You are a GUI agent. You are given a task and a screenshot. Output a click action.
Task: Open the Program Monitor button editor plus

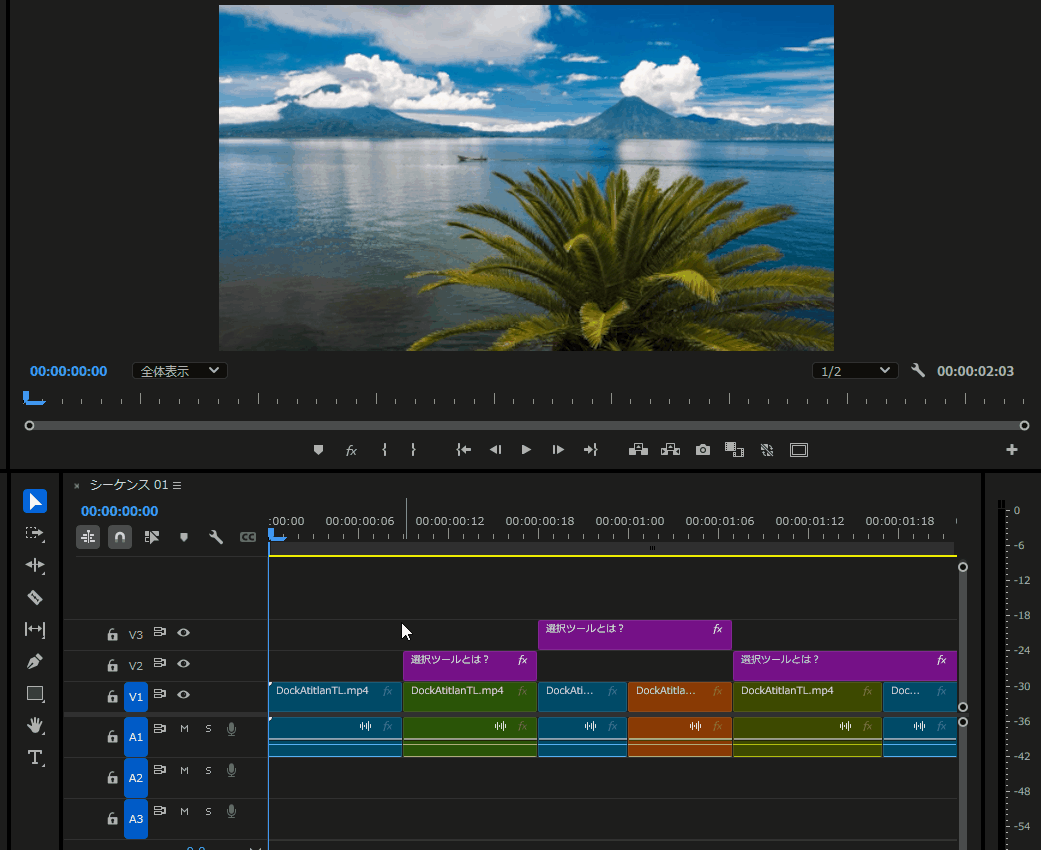click(x=1012, y=450)
